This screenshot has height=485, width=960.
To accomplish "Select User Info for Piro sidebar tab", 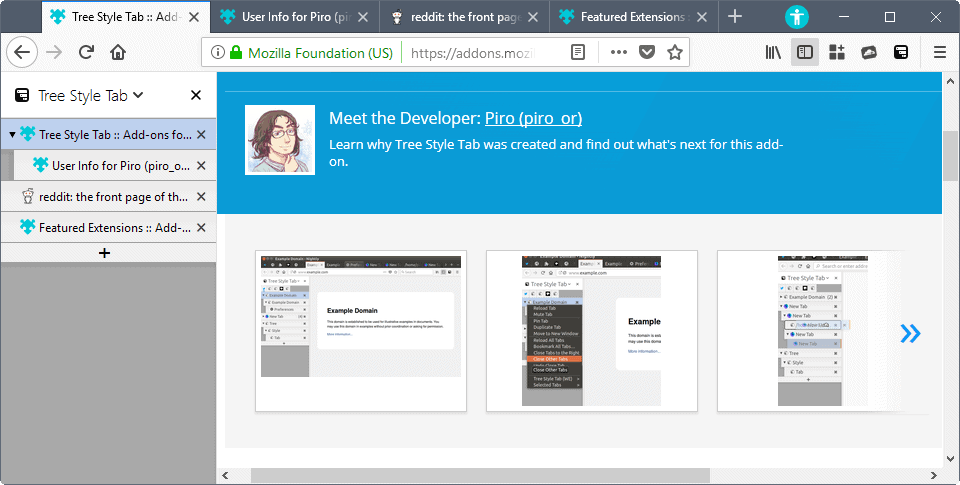I will pos(114,165).
